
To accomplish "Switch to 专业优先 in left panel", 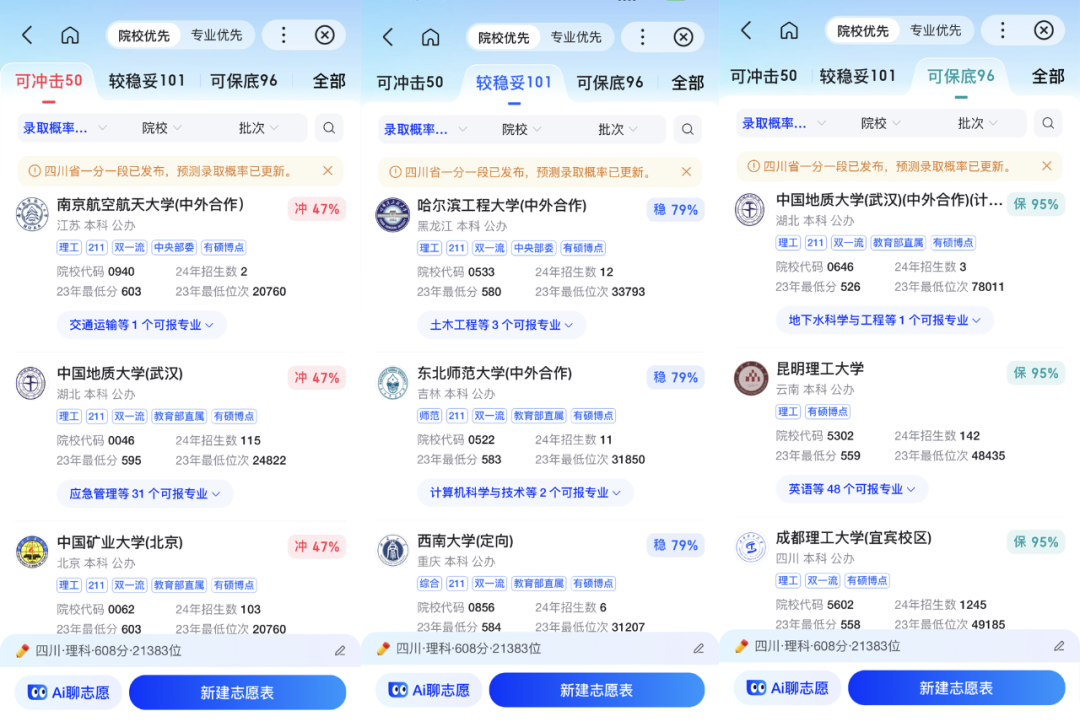I will [216, 35].
